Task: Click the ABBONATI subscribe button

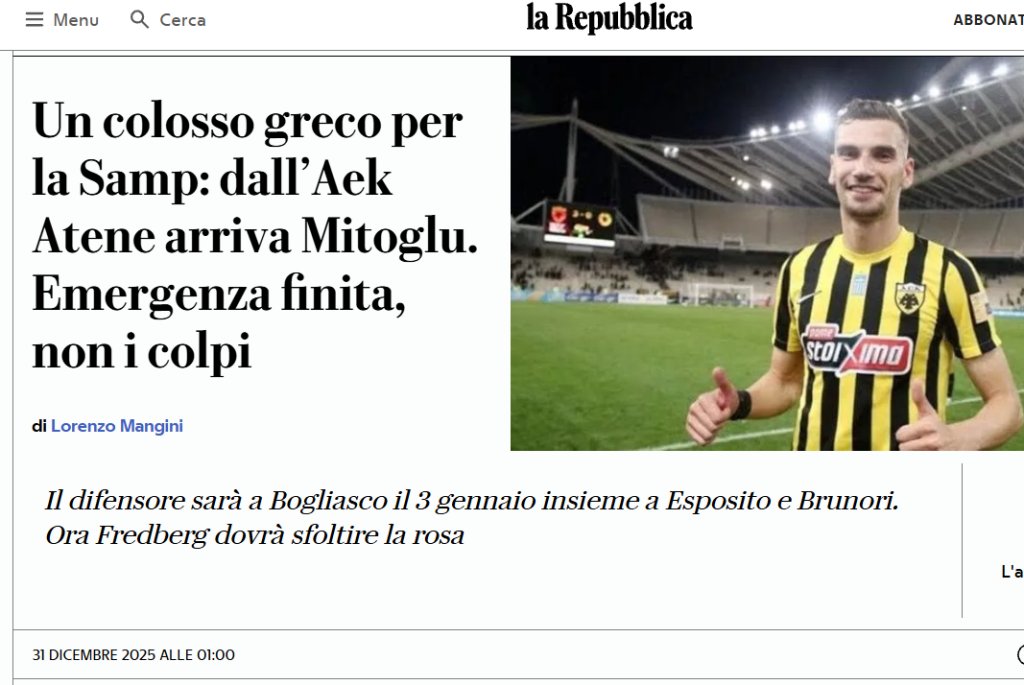Action: (988, 20)
